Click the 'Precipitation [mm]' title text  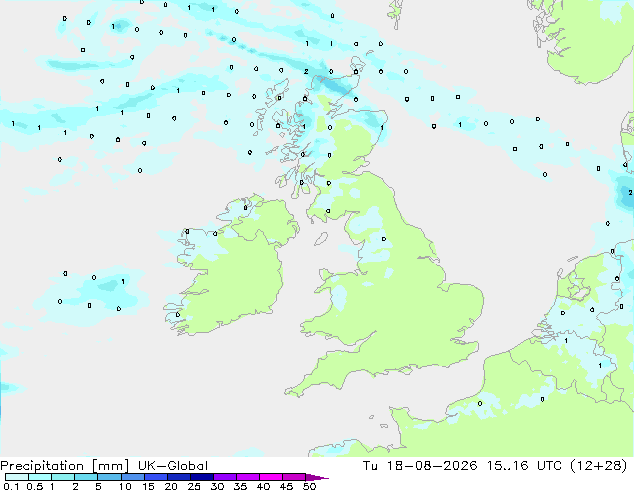click(64, 466)
